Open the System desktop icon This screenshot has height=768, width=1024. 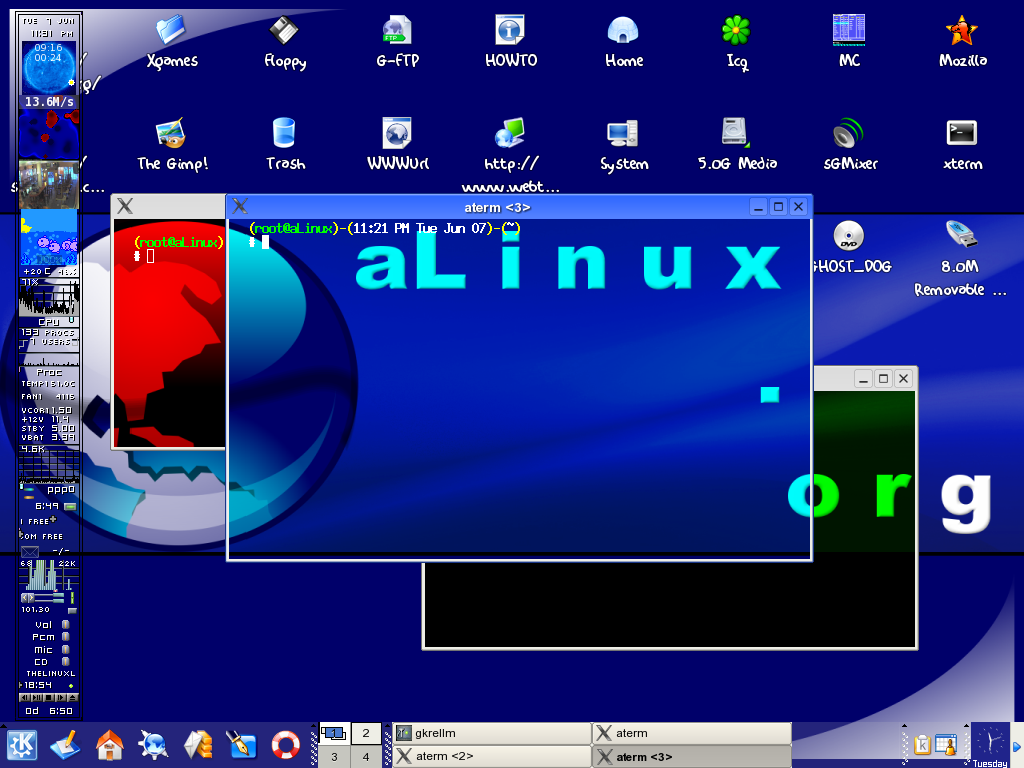point(623,133)
